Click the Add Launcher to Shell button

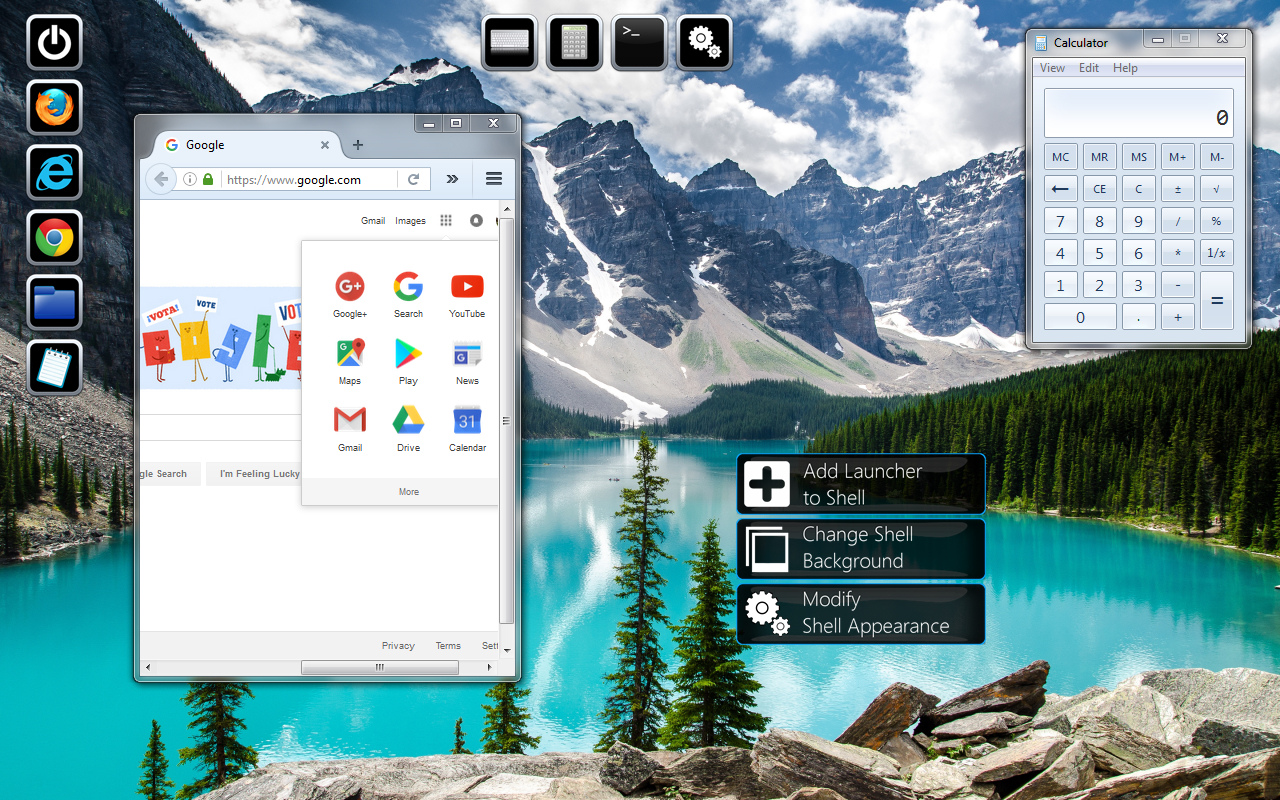click(x=860, y=483)
